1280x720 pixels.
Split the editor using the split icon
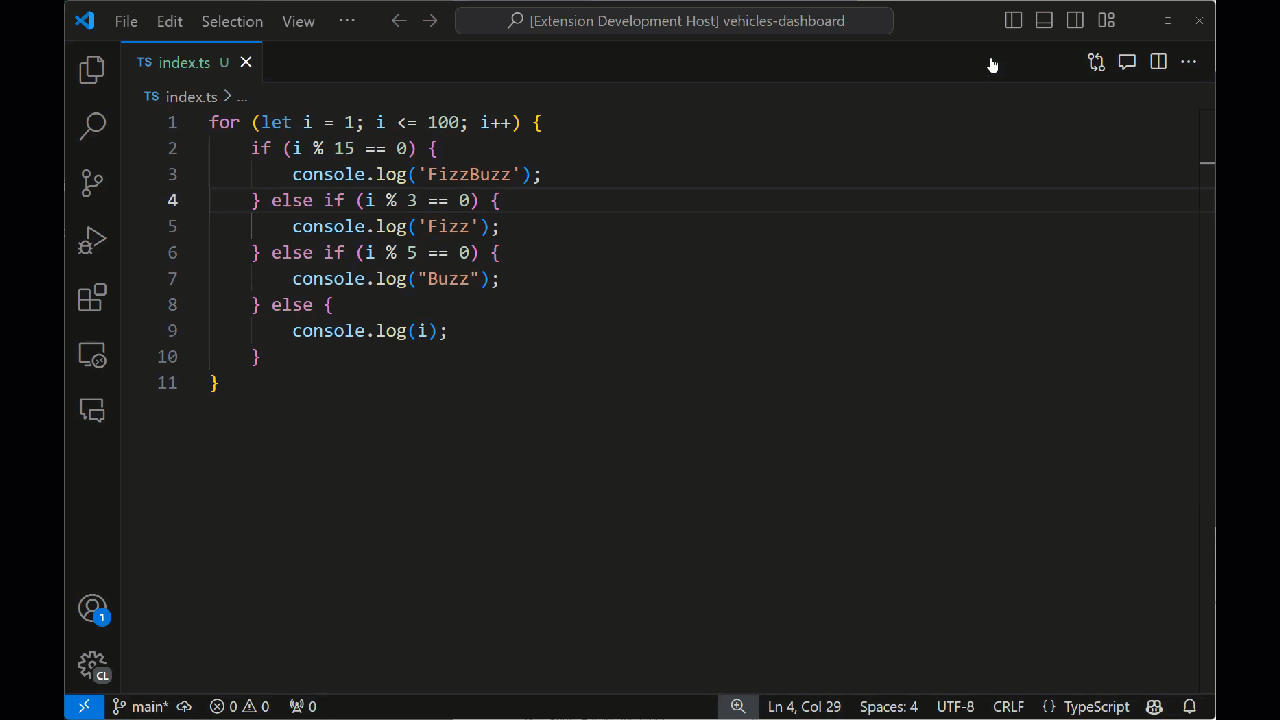(1157, 62)
